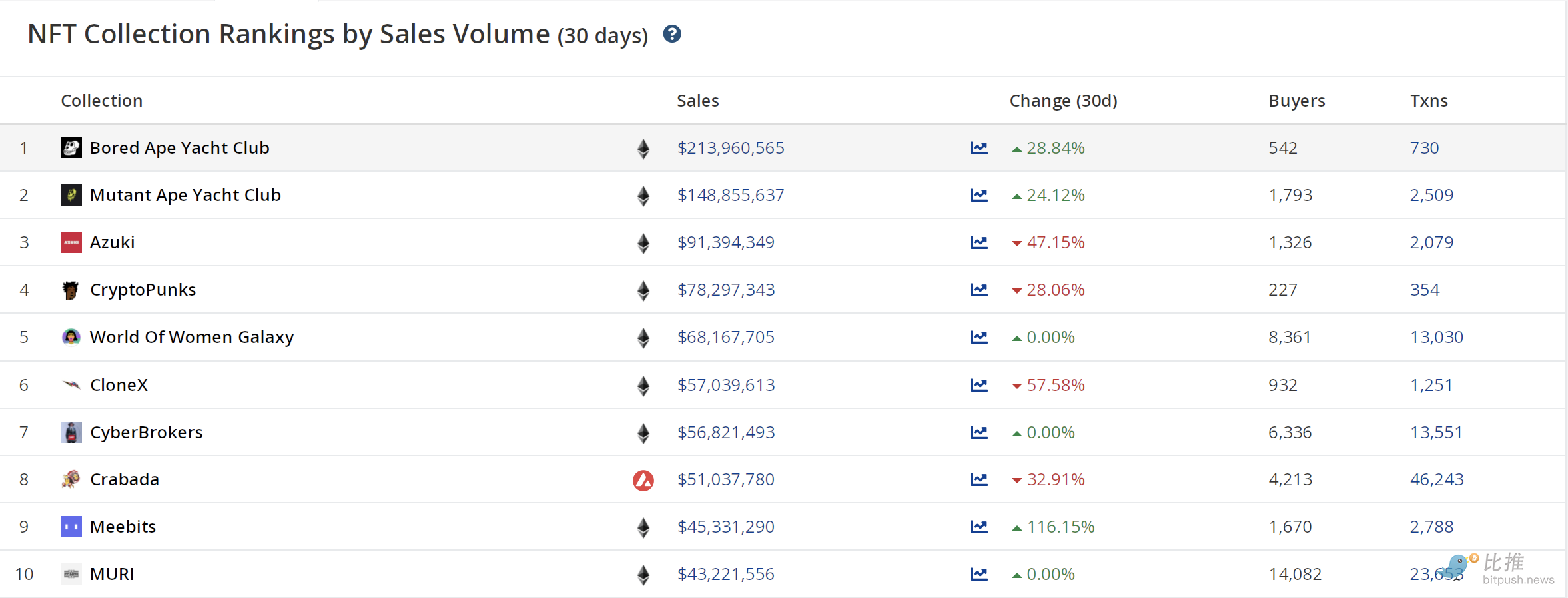The height and width of the screenshot is (598, 1568).
Task: Click transactions count 13,030
Action: click(1437, 337)
